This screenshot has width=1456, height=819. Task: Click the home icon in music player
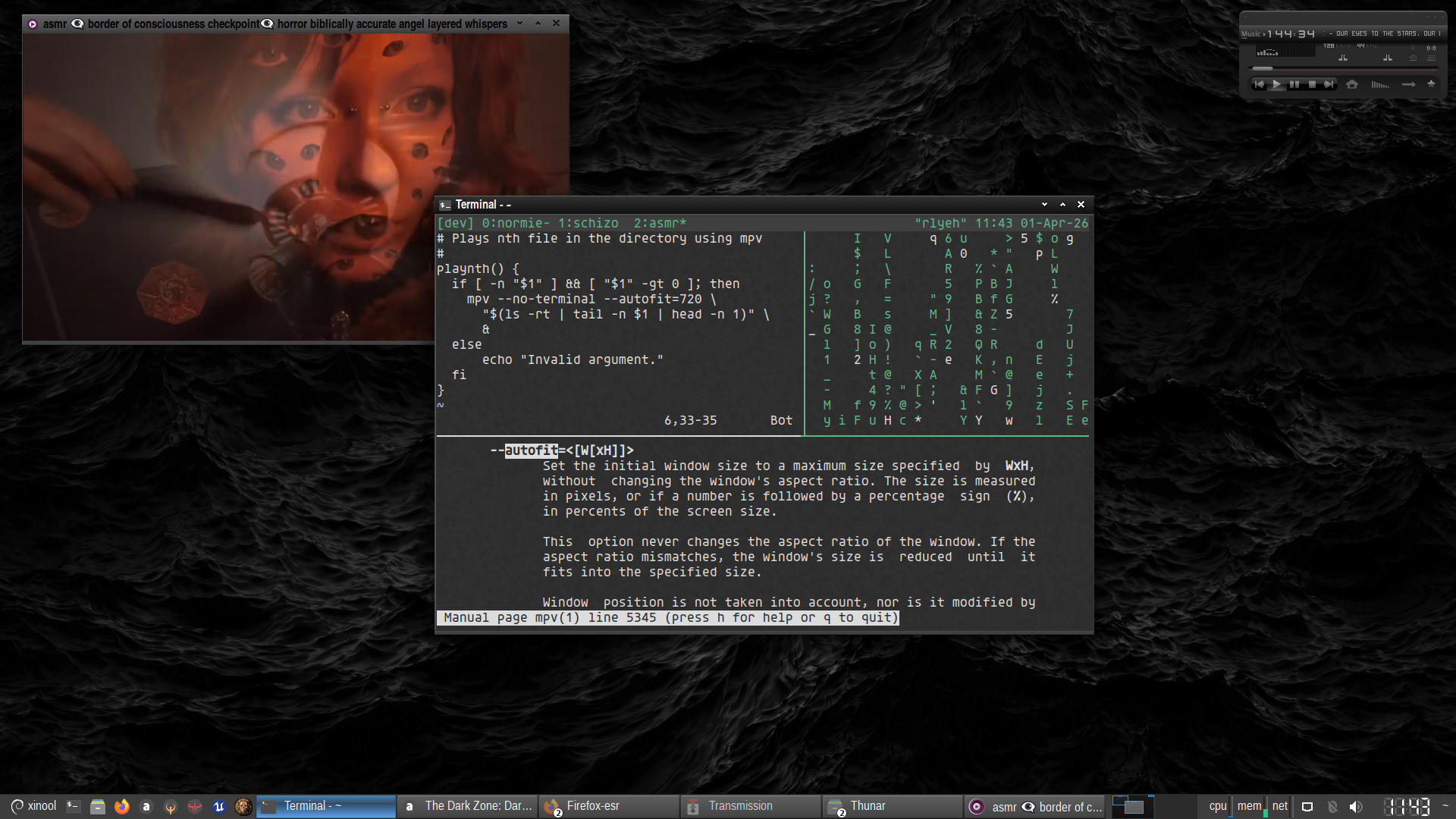[1352, 84]
